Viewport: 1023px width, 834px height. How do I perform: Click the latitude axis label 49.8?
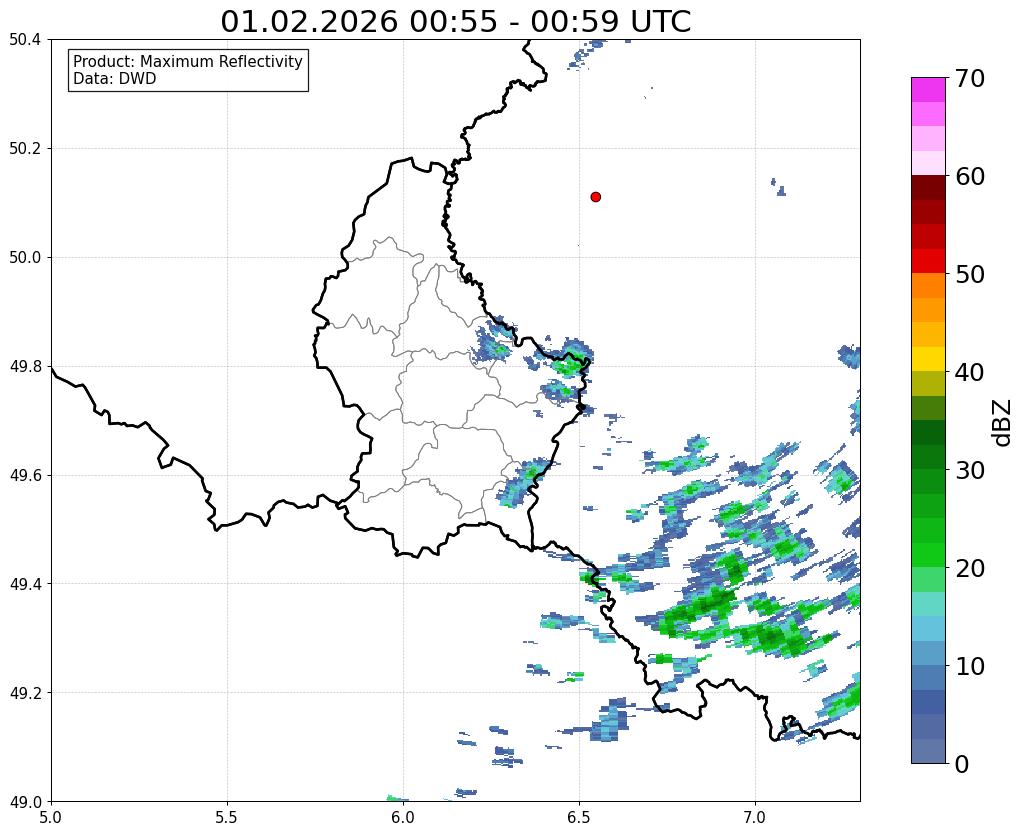(x=25, y=366)
